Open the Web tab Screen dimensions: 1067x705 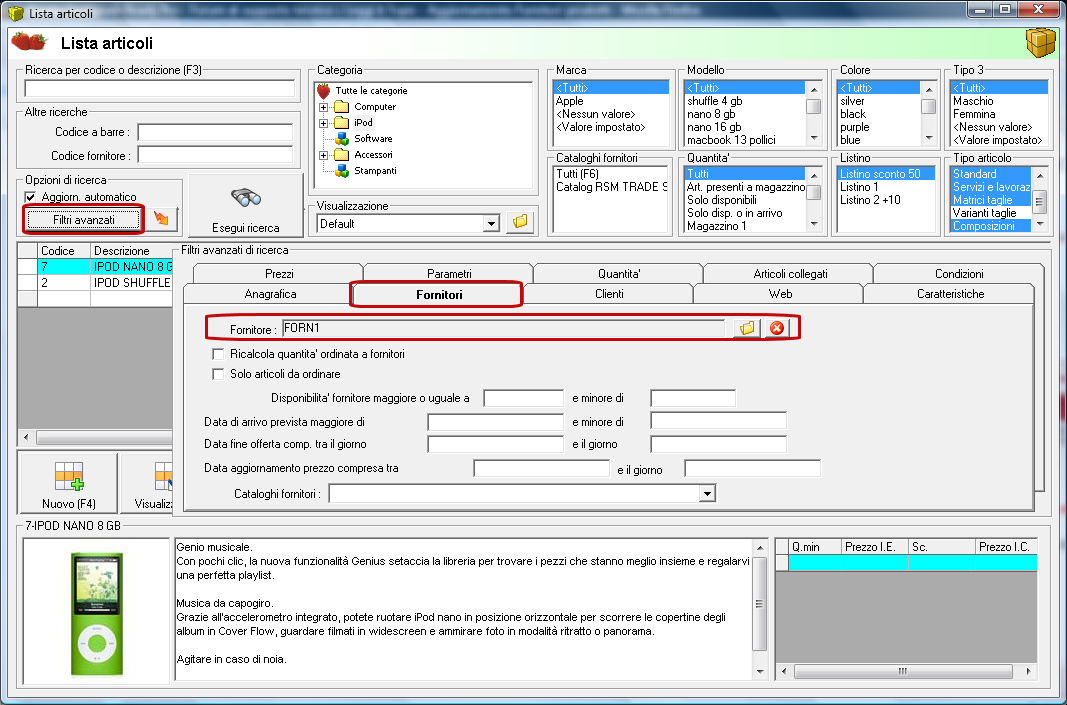780,294
